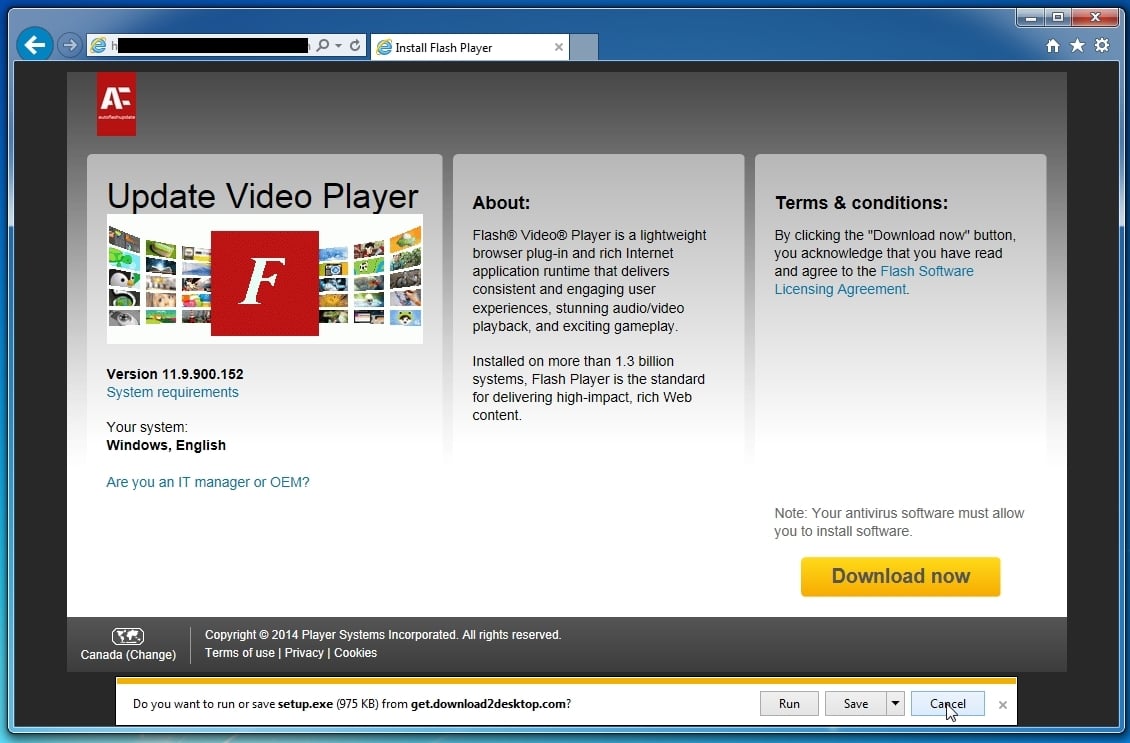Click the yellow Download now button
Image resolution: width=1130 pixels, height=743 pixels.
coord(900,577)
